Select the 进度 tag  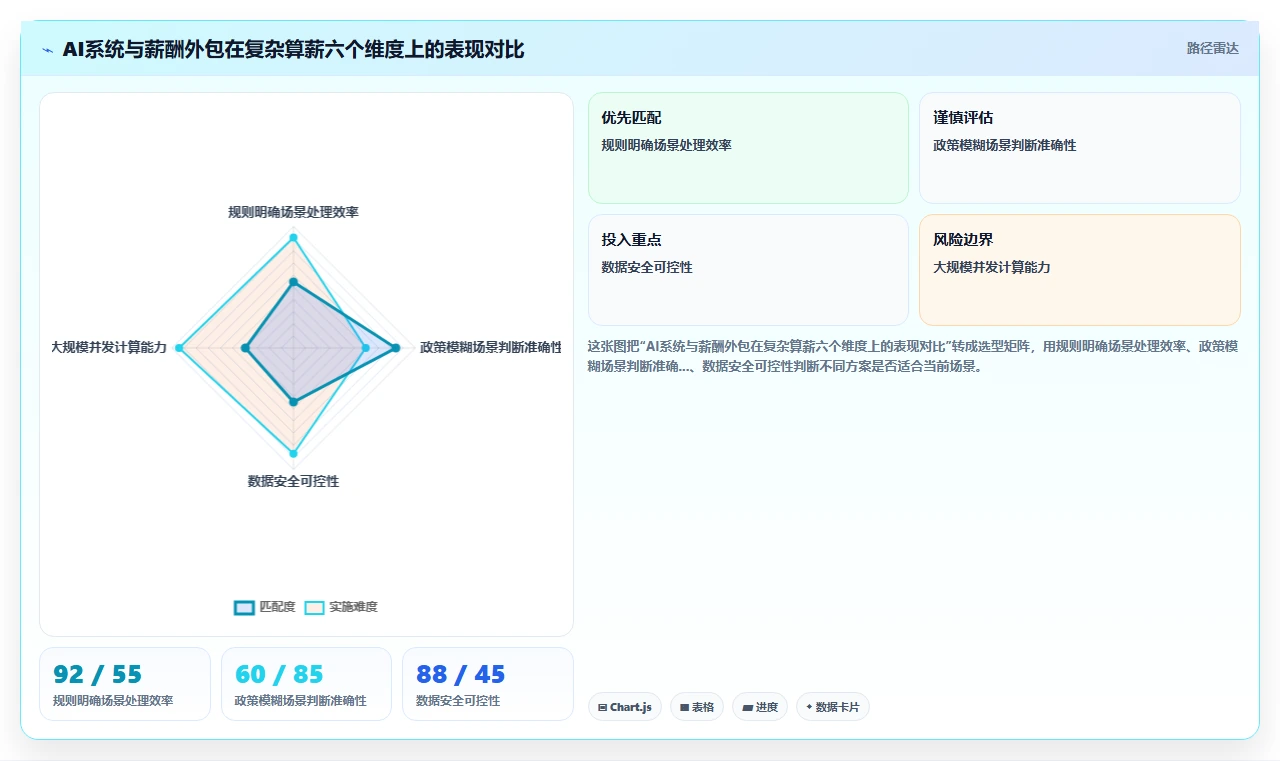(760, 707)
